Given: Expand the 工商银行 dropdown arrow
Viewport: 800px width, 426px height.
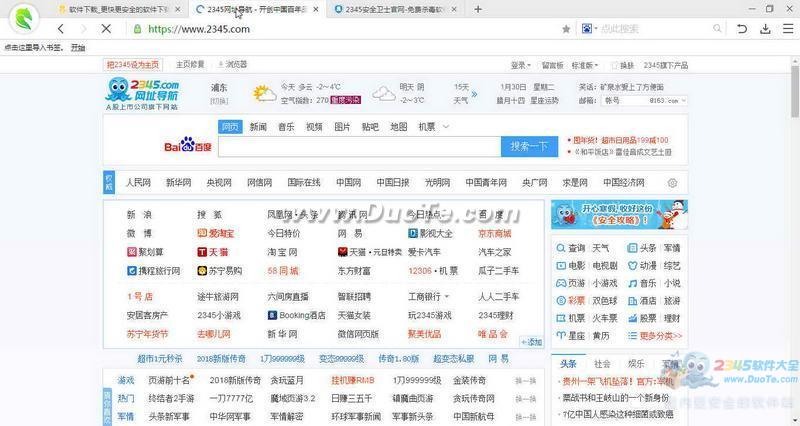Looking at the screenshot, I should coord(447,296).
